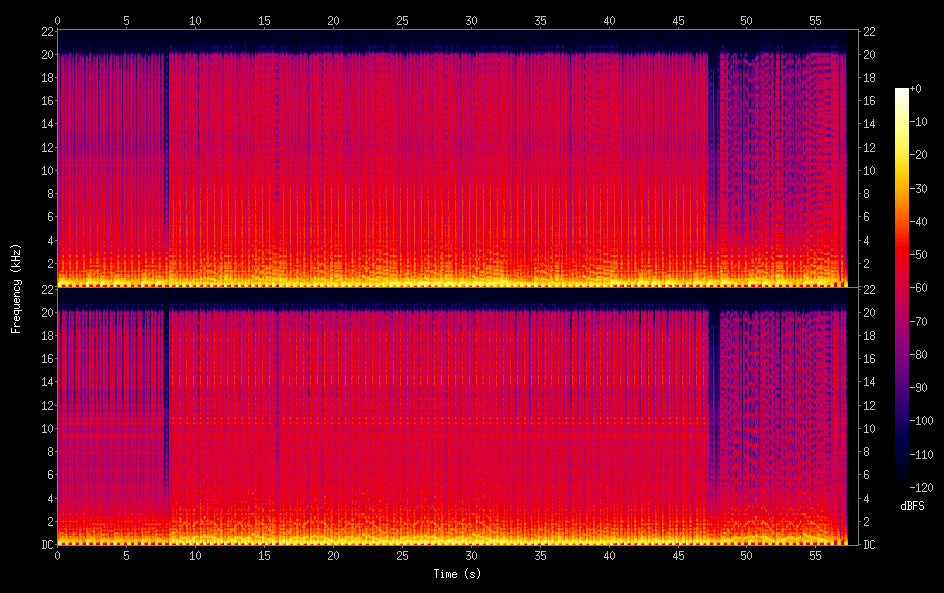944x593 pixels.
Task: Select the 15 second tick on bottom axis
Action: (x=264, y=554)
